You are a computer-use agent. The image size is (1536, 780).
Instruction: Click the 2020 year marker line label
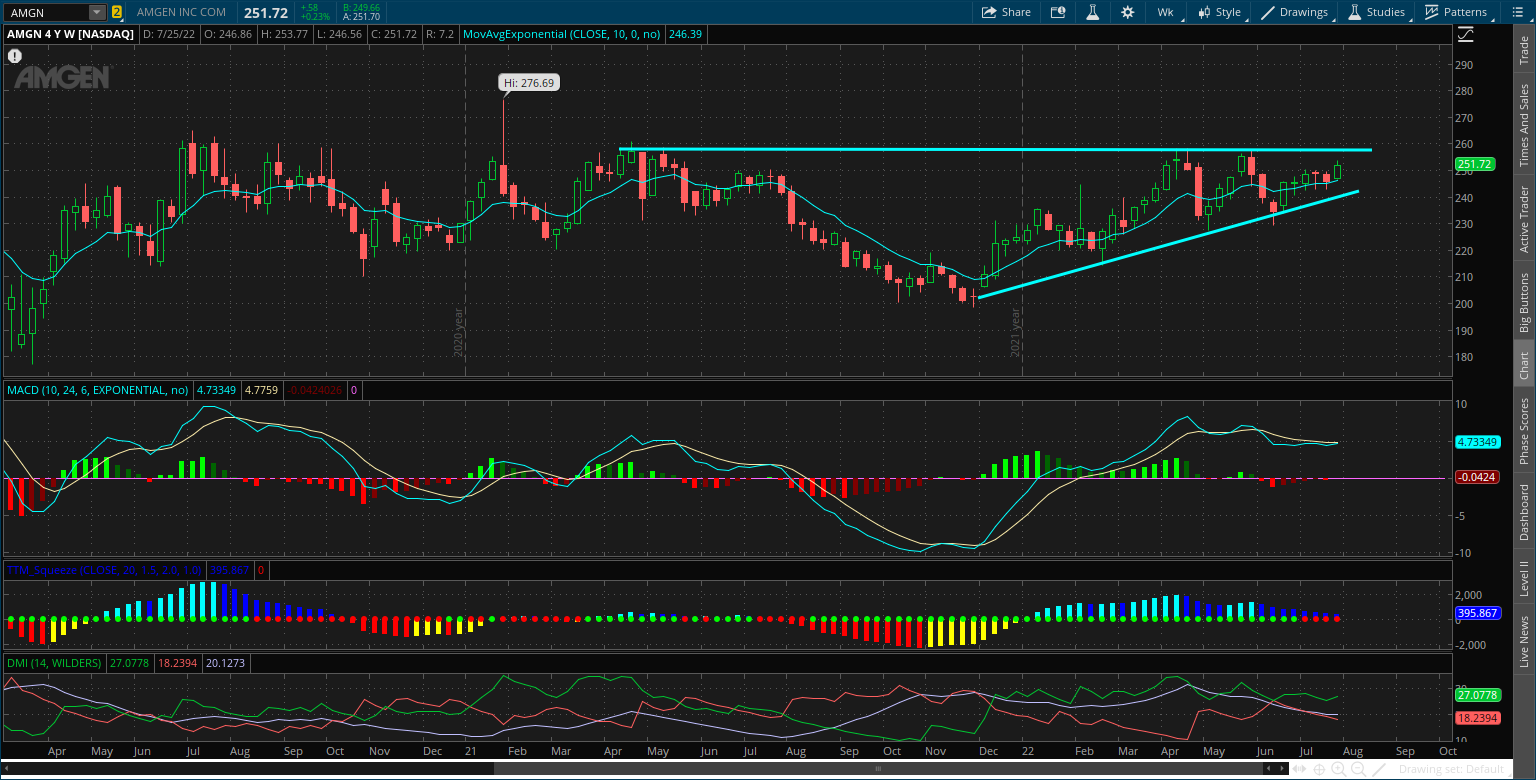coord(459,334)
